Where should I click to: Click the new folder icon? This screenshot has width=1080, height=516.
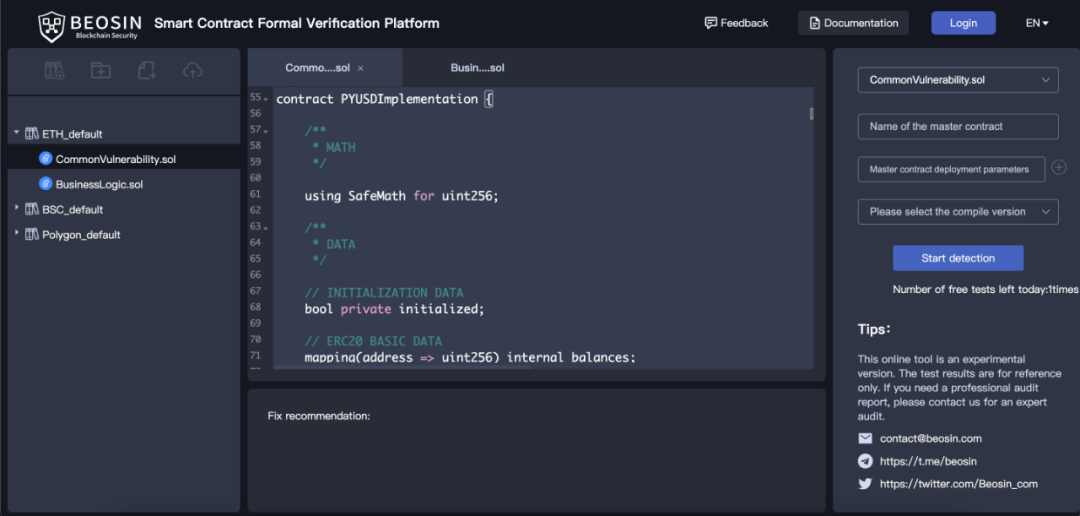click(101, 70)
